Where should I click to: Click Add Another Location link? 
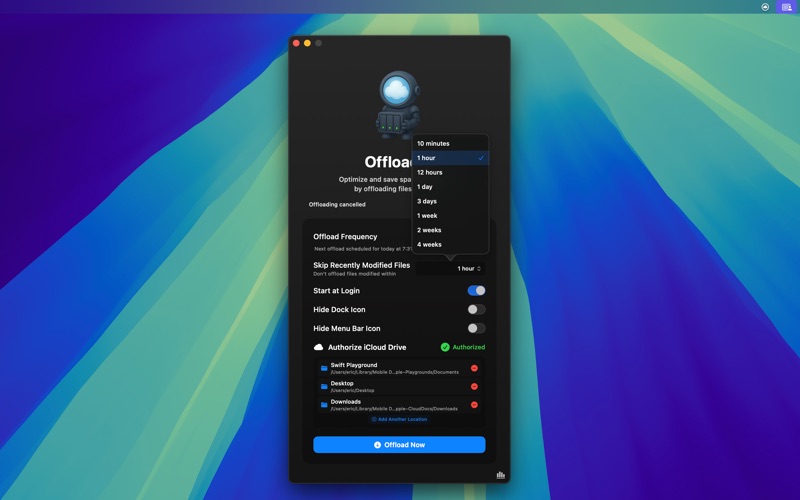pyautogui.click(x=399, y=419)
